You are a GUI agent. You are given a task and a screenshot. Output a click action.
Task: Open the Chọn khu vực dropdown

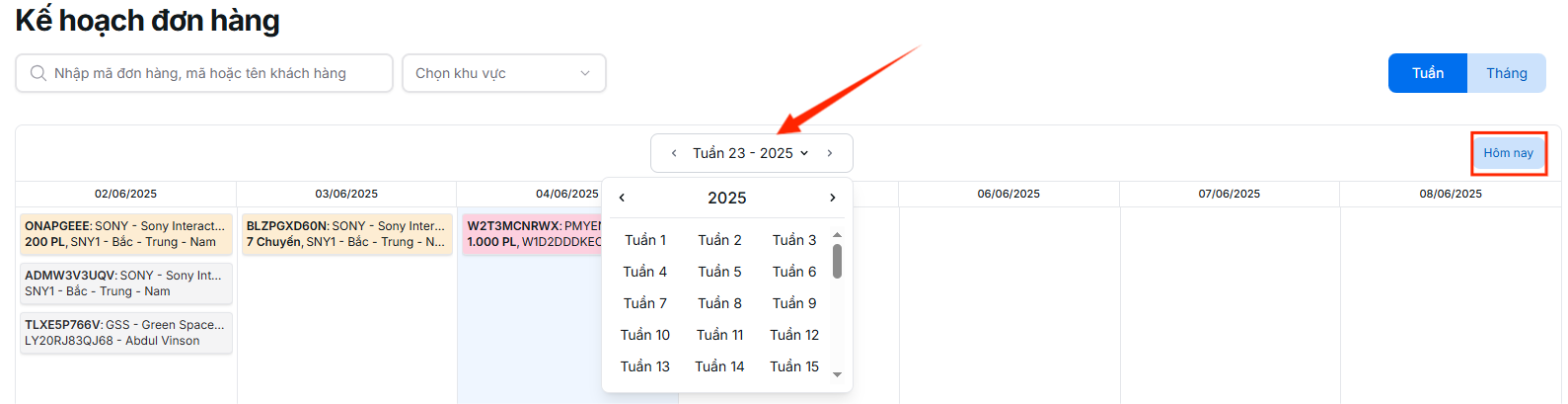(503, 73)
